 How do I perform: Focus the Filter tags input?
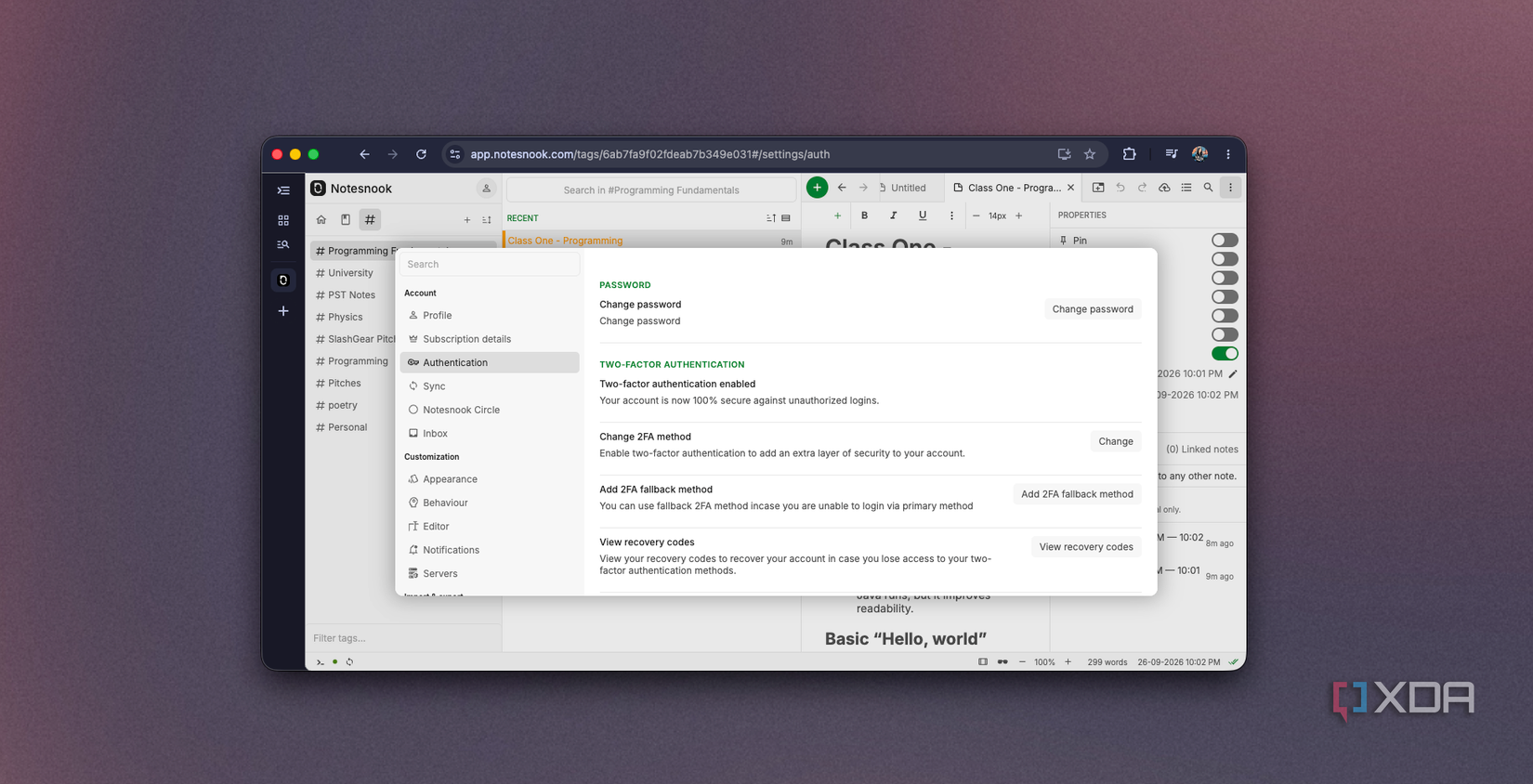403,638
